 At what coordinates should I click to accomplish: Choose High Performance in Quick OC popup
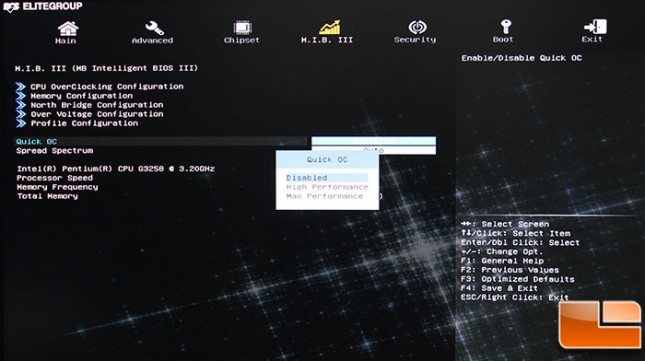point(327,187)
